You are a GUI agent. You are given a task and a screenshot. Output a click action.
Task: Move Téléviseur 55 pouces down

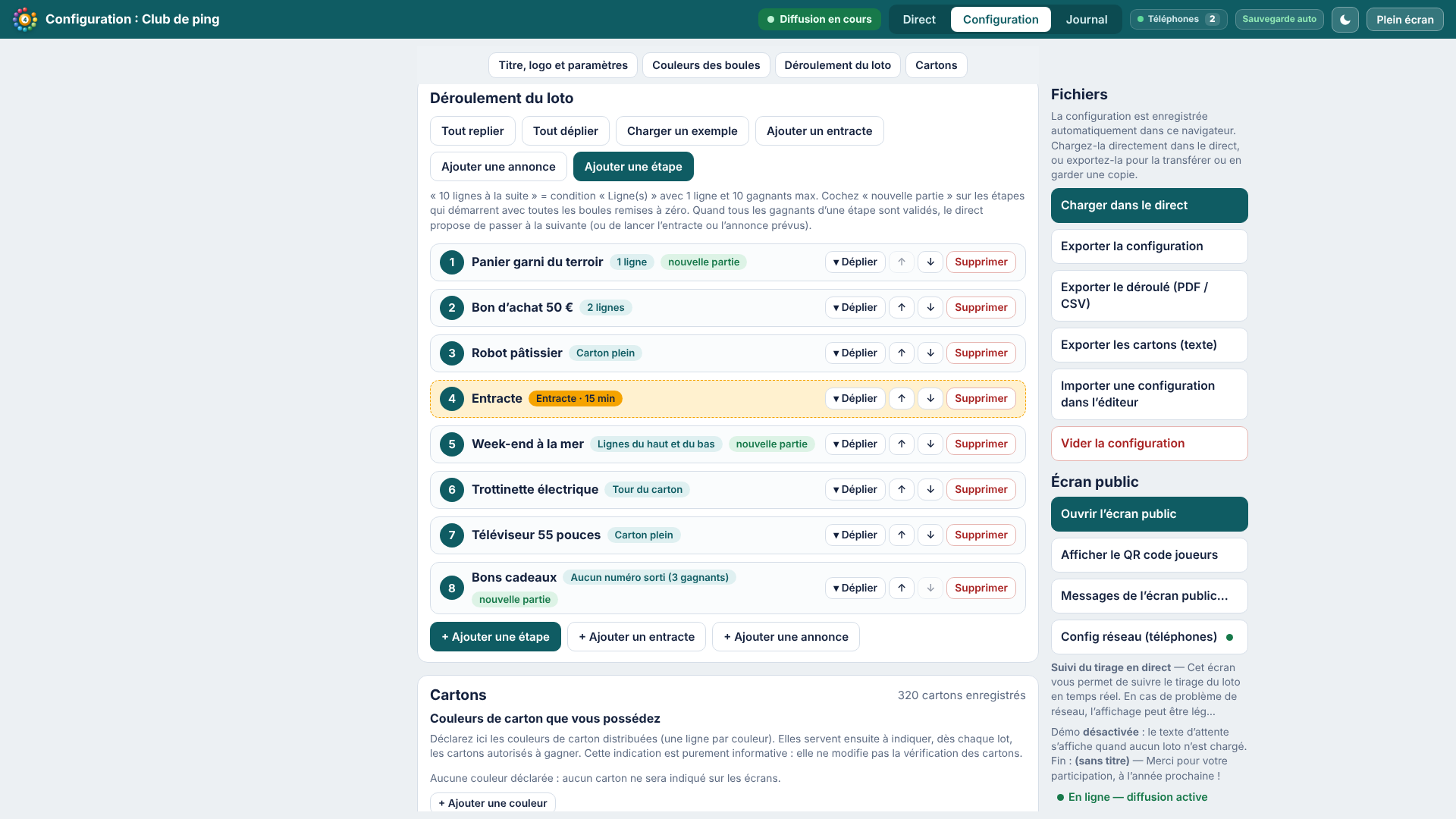930,535
